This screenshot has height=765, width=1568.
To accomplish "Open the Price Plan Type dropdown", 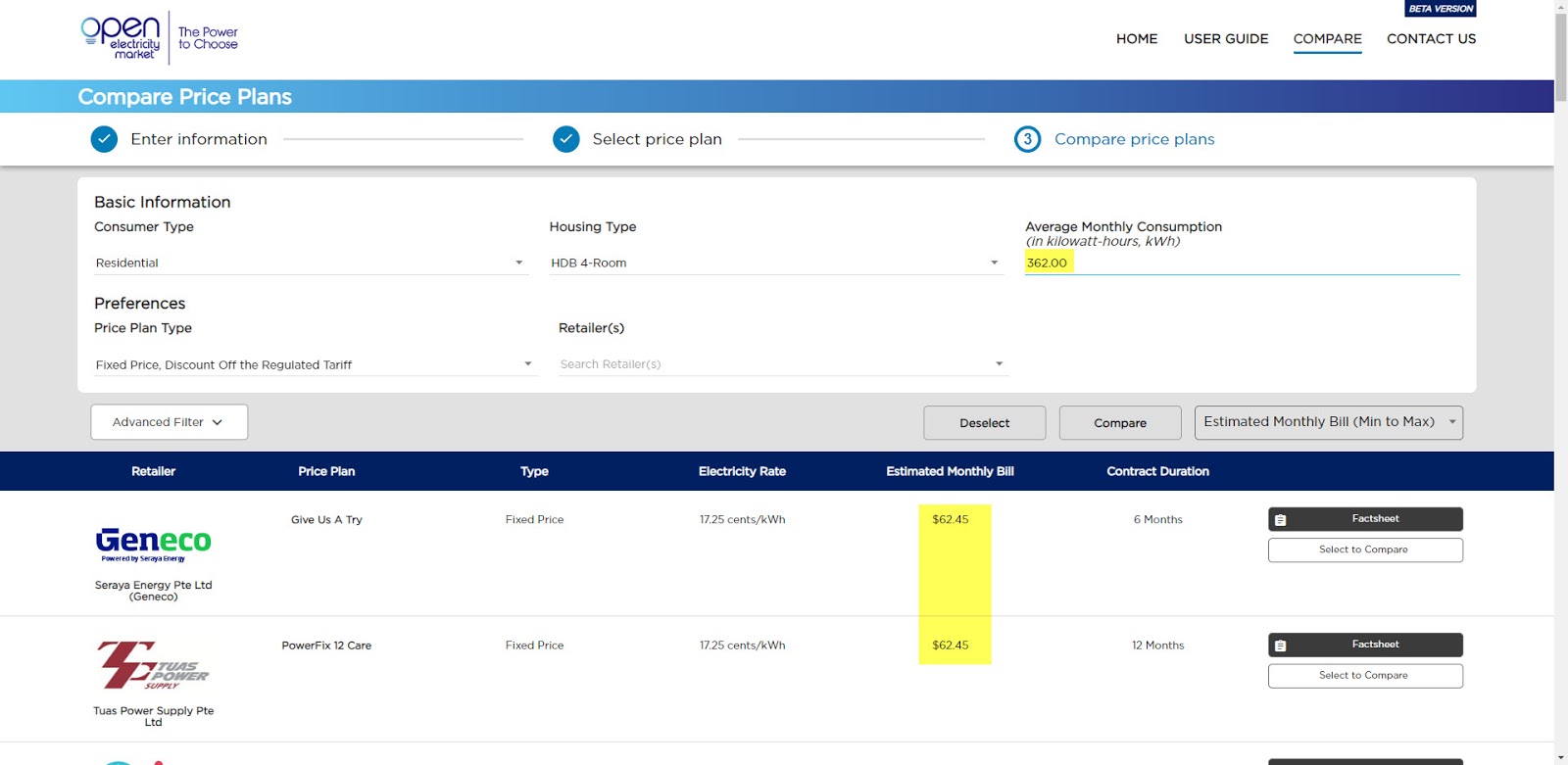I will point(316,364).
